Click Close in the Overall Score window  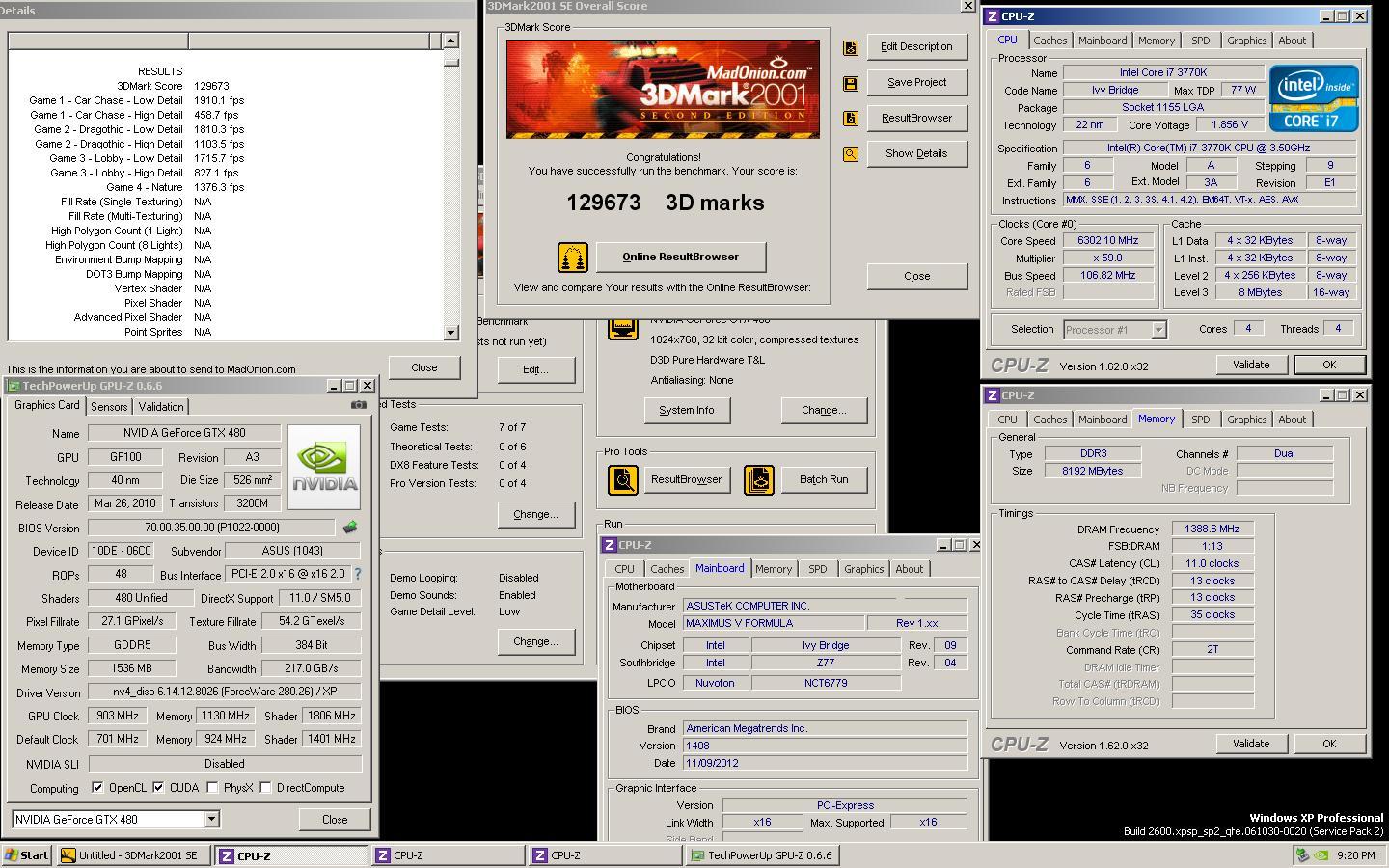pyautogui.click(x=916, y=276)
